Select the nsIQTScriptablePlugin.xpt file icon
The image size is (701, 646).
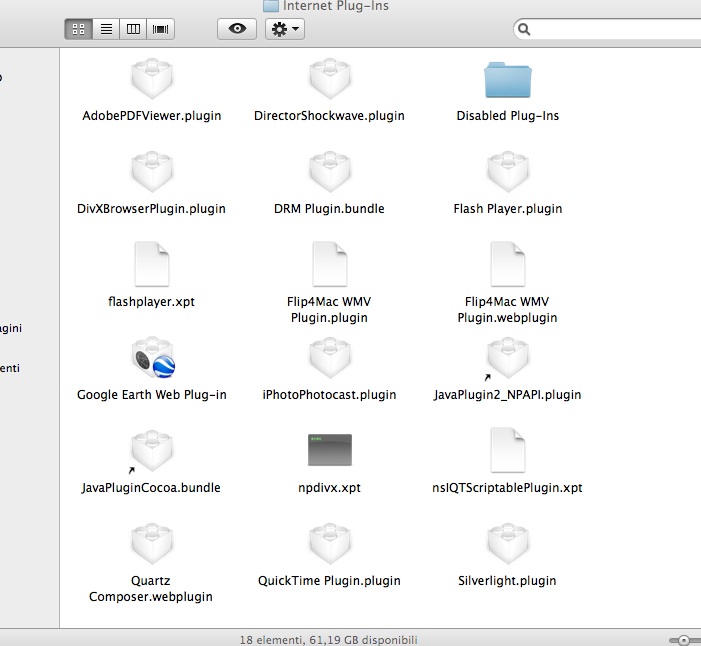click(x=508, y=450)
